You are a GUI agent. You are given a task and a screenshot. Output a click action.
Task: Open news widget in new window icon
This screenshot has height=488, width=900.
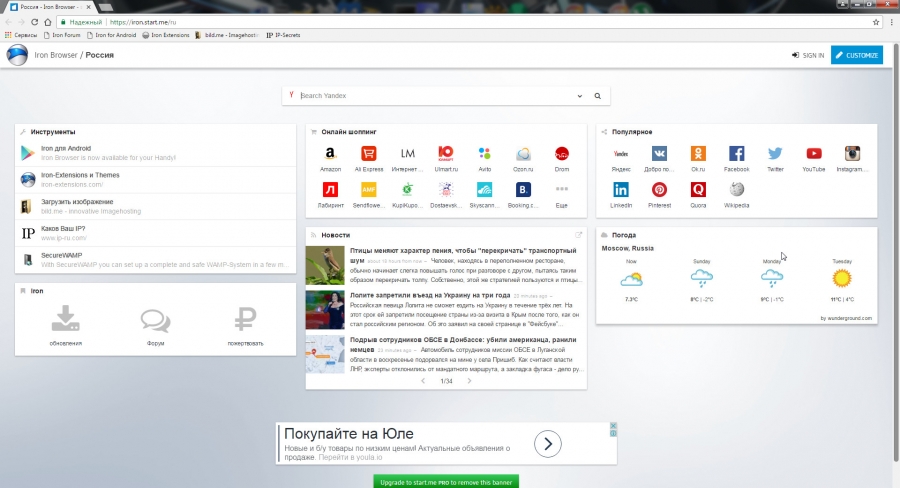pyautogui.click(x=579, y=235)
